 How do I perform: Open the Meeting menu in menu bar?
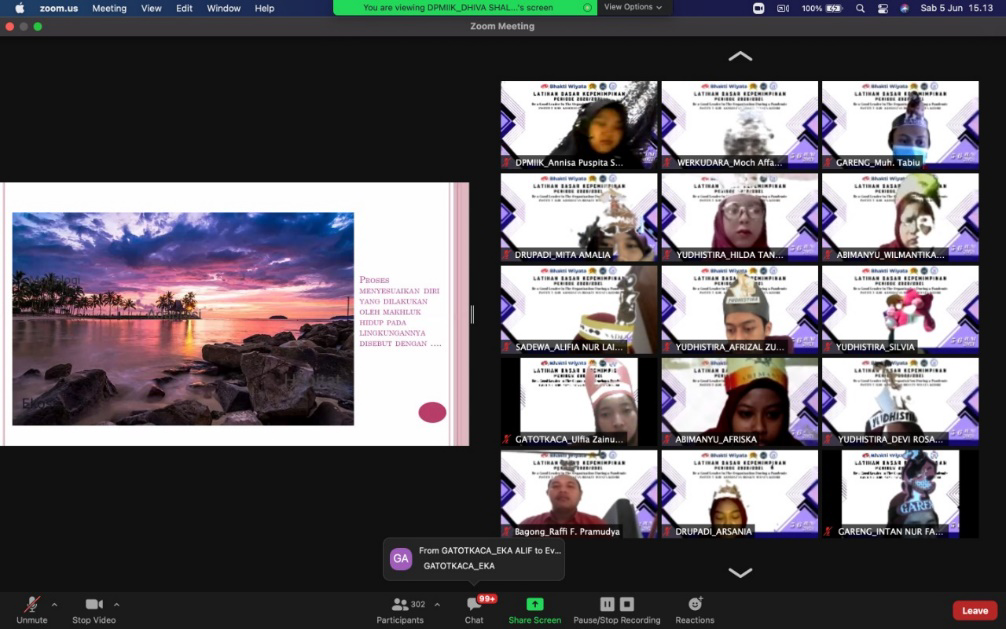109,8
